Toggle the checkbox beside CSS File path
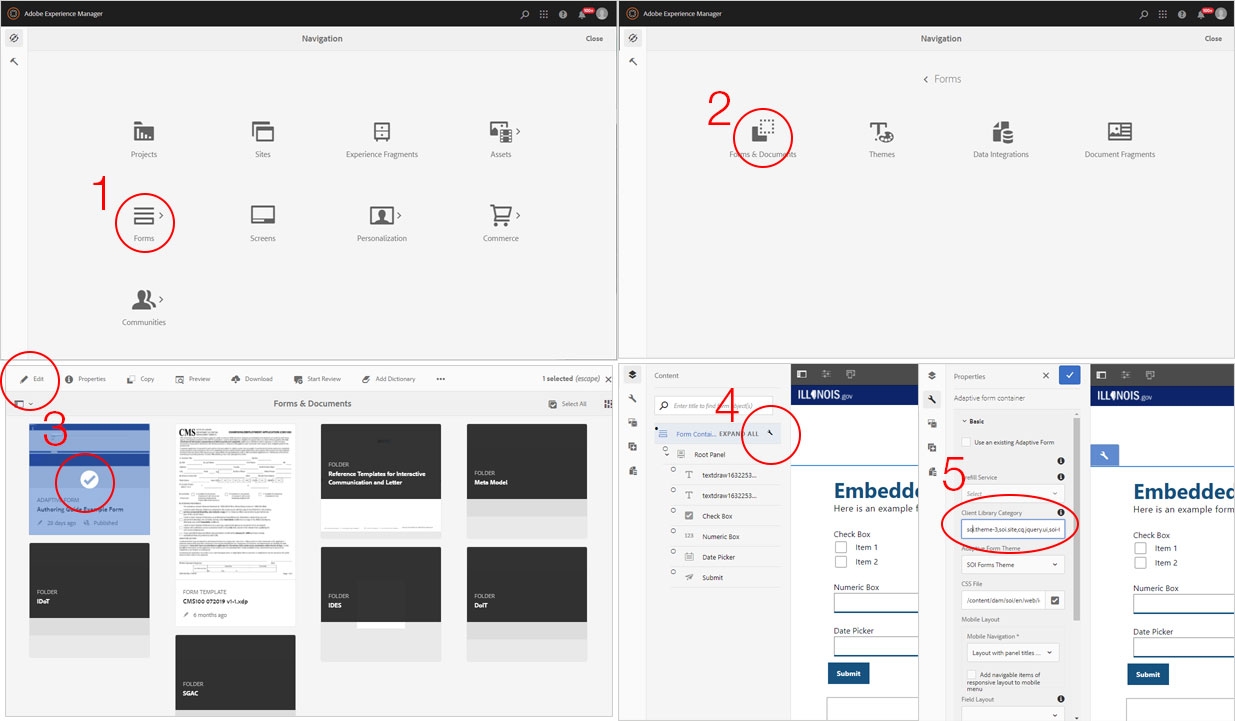 coord(1055,600)
